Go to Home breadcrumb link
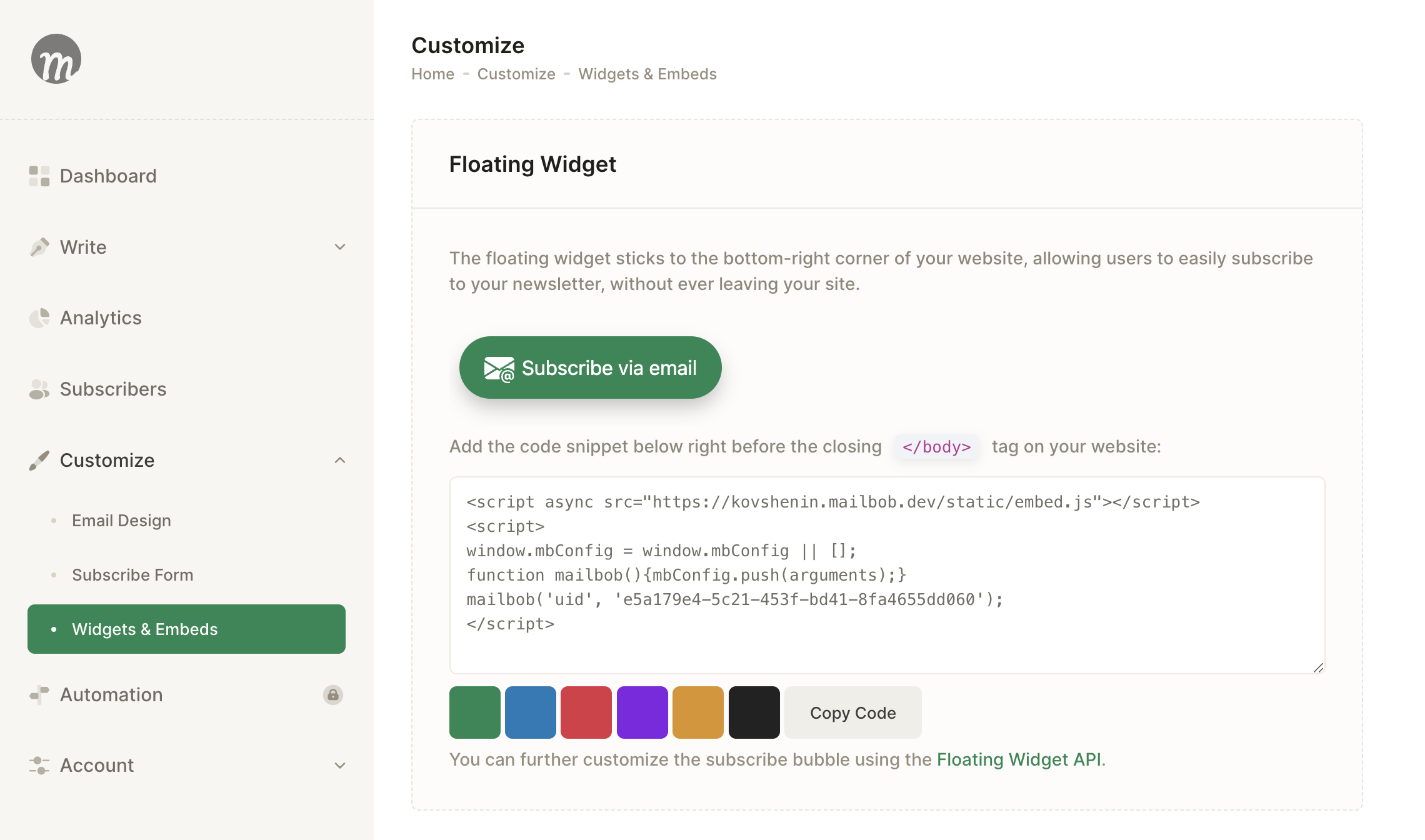The width and height of the screenshot is (1425, 840). pyautogui.click(x=432, y=74)
